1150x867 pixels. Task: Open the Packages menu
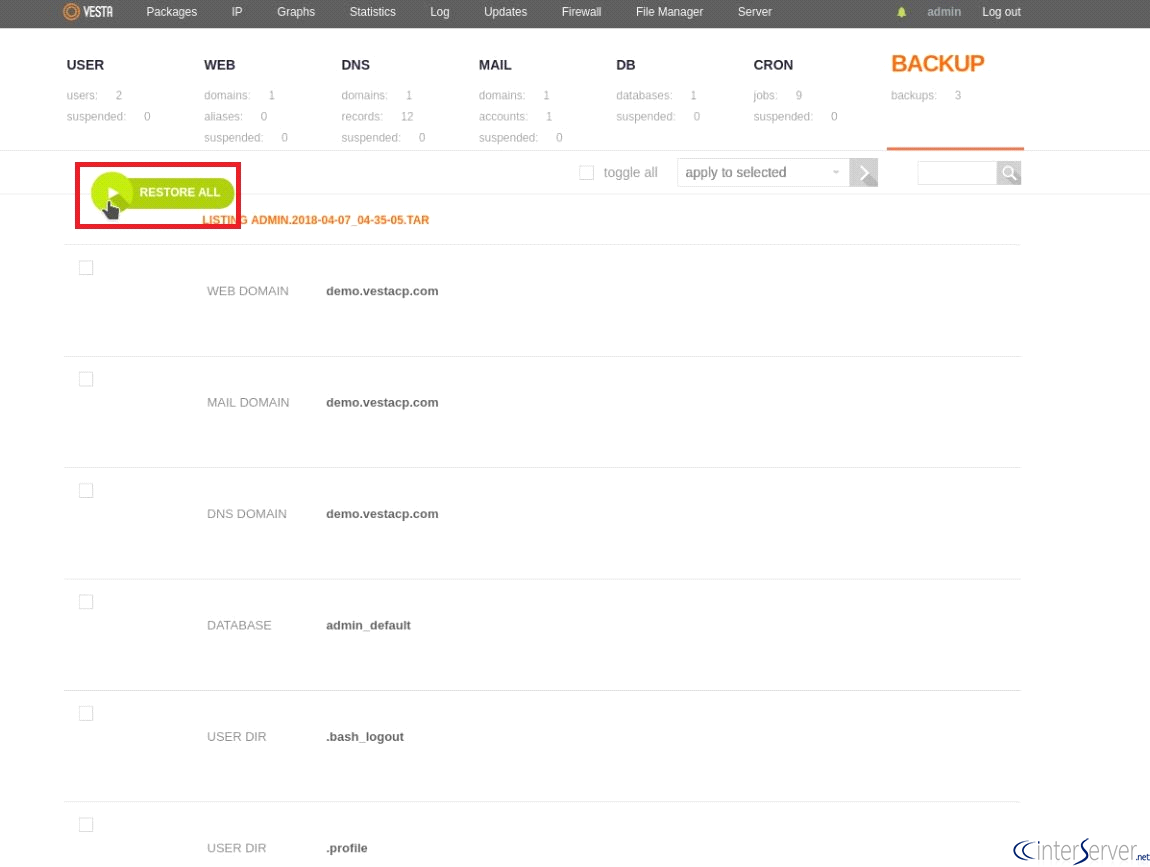172,12
